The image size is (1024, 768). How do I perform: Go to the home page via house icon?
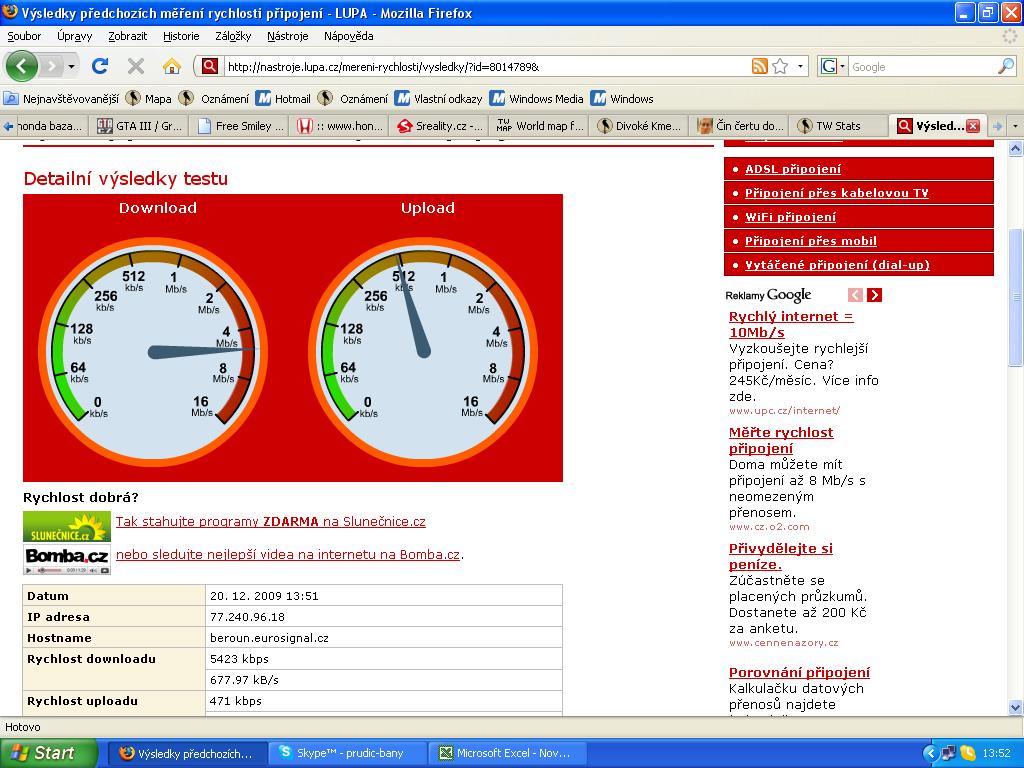pos(172,66)
